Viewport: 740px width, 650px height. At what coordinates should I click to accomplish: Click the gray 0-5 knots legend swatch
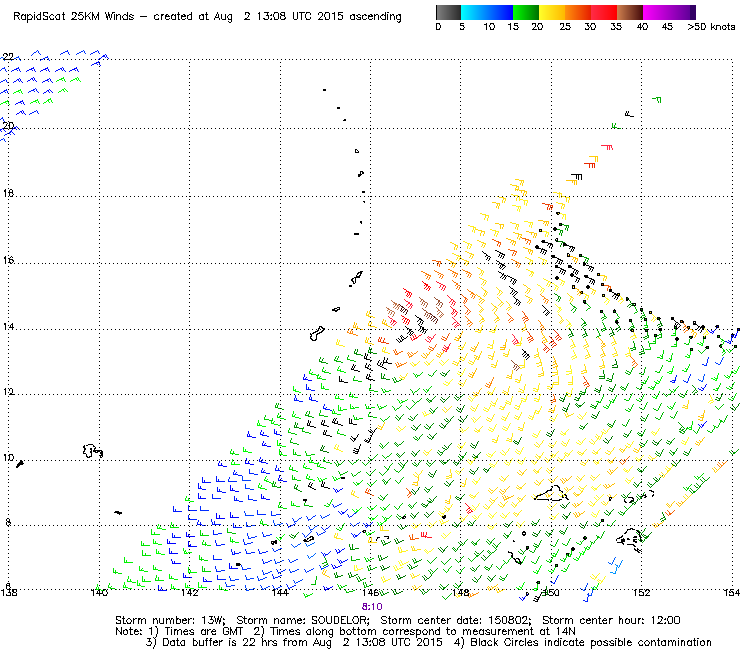pos(448,12)
